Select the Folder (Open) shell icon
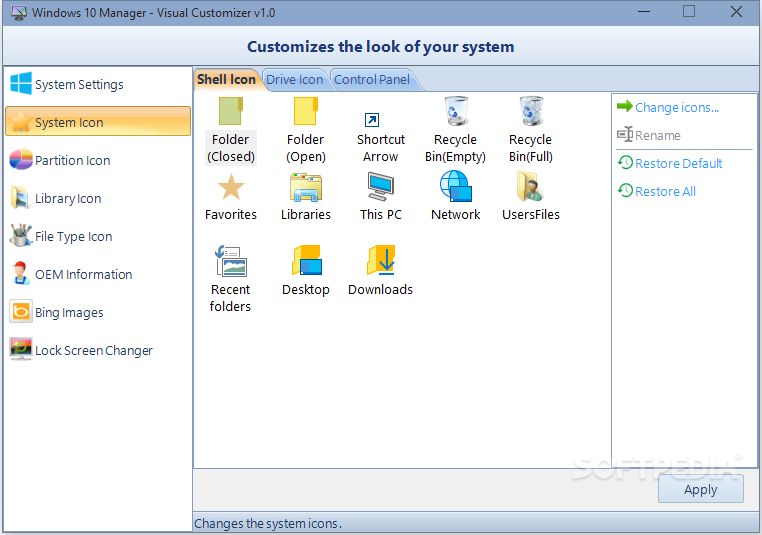Viewport: 762px width, 535px height. pos(306,130)
